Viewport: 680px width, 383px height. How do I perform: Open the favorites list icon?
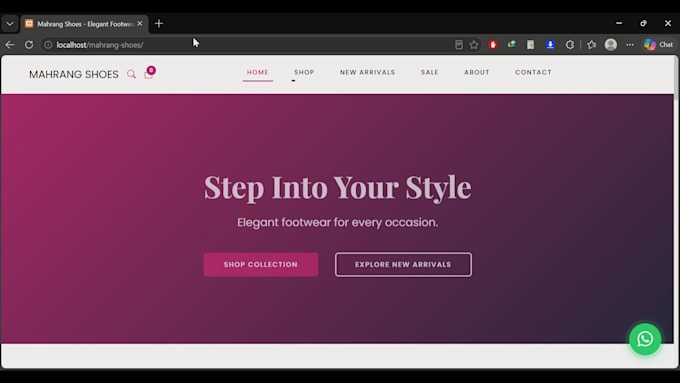[x=592, y=45]
